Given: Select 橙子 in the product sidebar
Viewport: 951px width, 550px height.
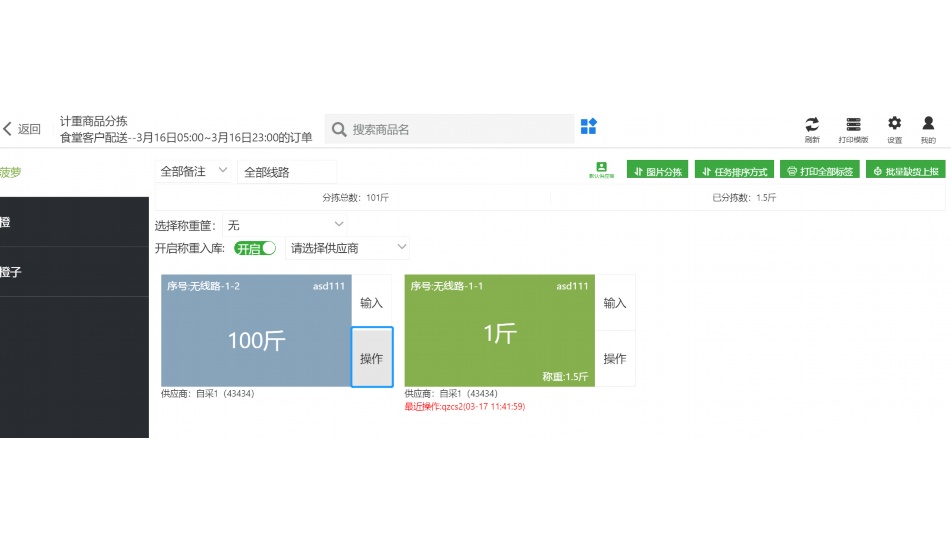Looking at the screenshot, I should [x=12, y=272].
